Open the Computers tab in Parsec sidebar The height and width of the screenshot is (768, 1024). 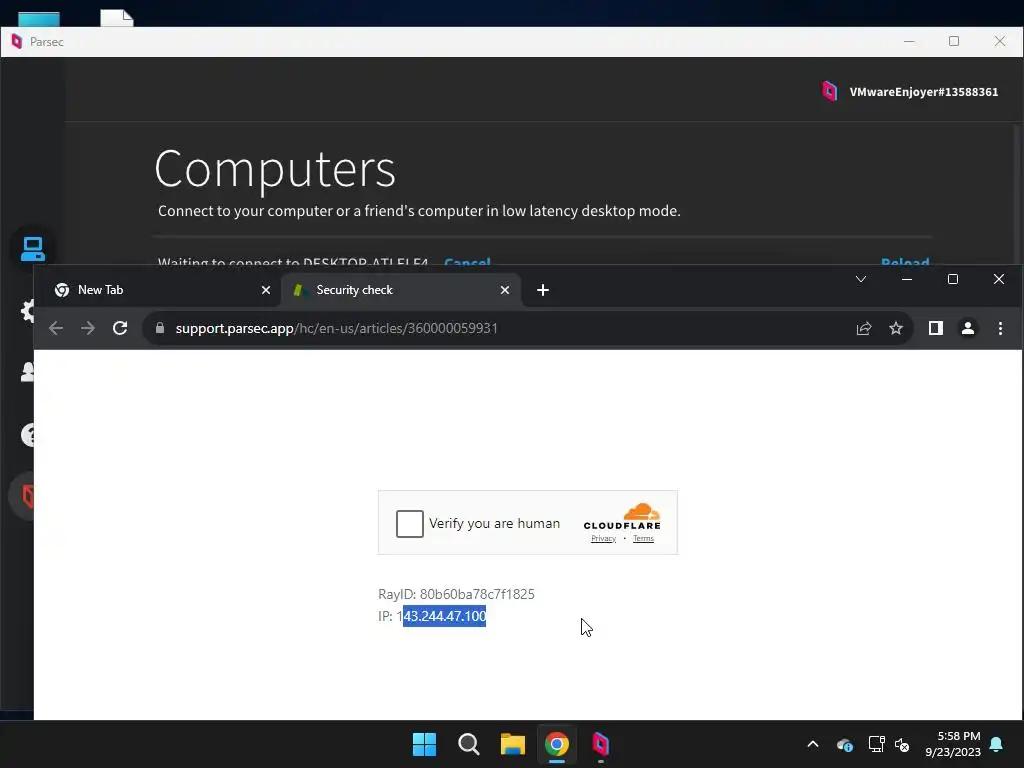[x=32, y=249]
